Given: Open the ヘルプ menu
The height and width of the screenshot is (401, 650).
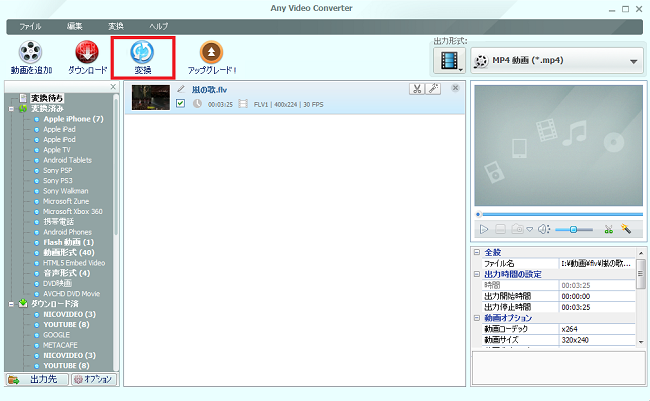Looking at the screenshot, I should (159, 27).
